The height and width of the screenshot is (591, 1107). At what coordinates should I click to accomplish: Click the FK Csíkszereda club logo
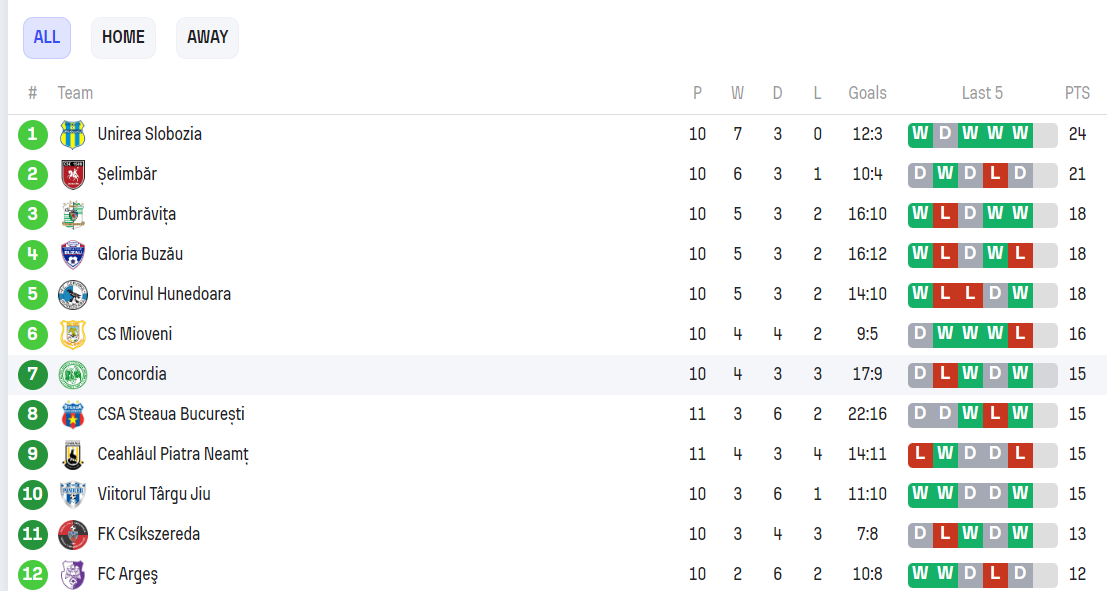click(x=73, y=534)
